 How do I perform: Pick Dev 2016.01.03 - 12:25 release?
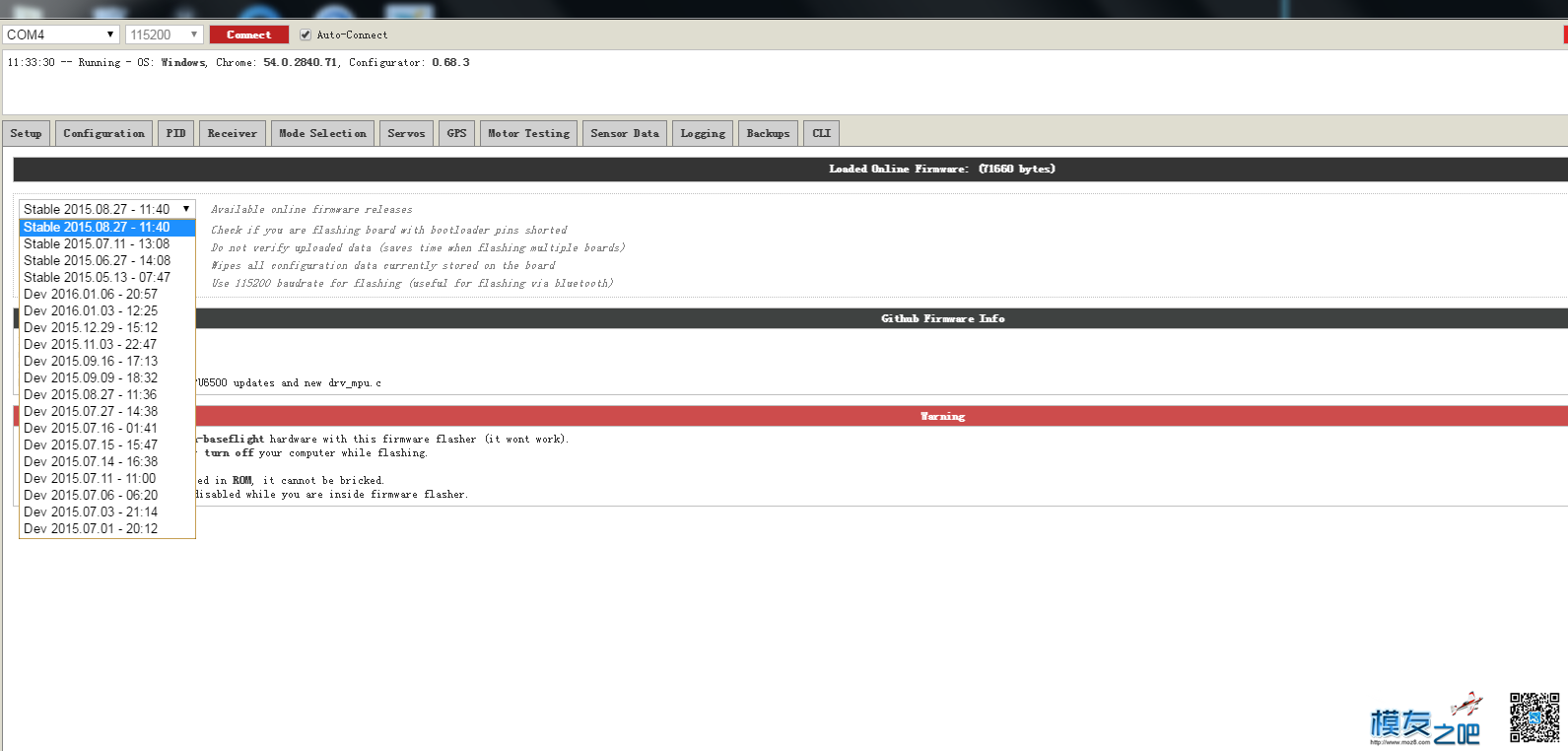[x=107, y=310]
